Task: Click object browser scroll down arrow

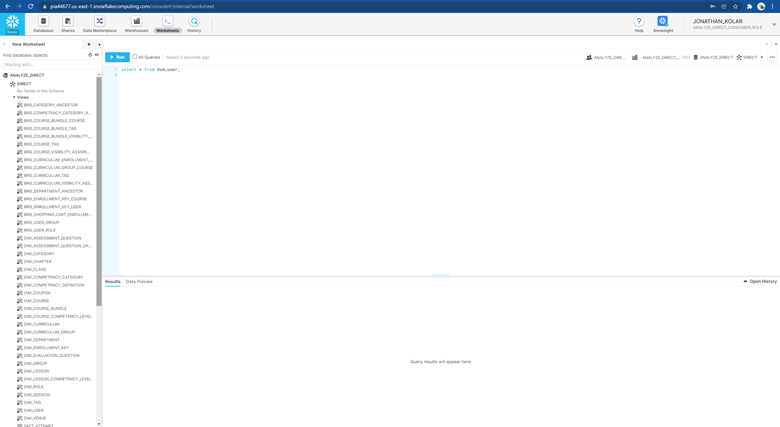Action: coord(99,424)
